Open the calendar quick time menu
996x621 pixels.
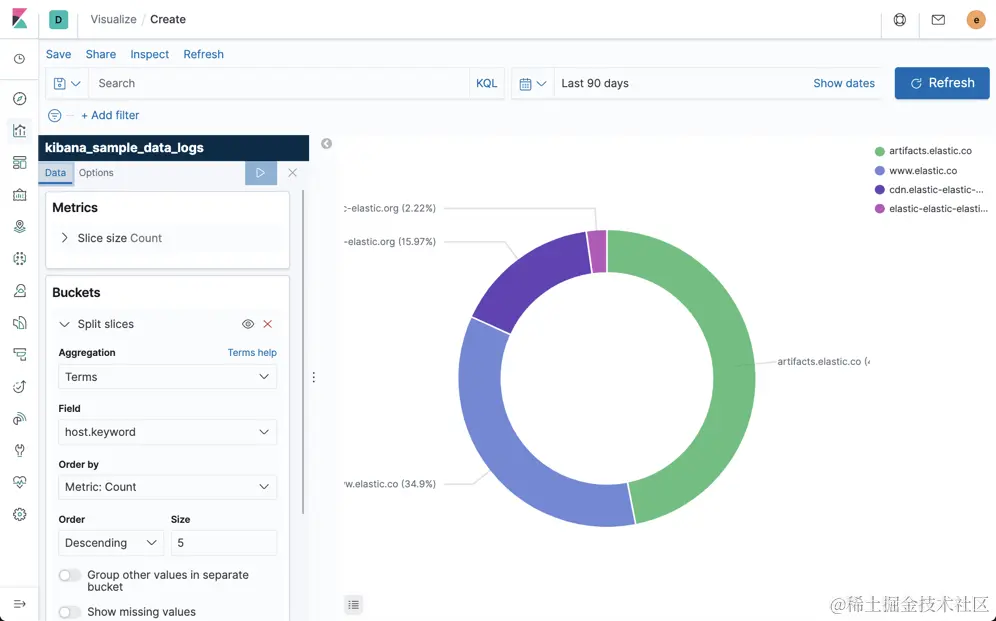(x=532, y=83)
